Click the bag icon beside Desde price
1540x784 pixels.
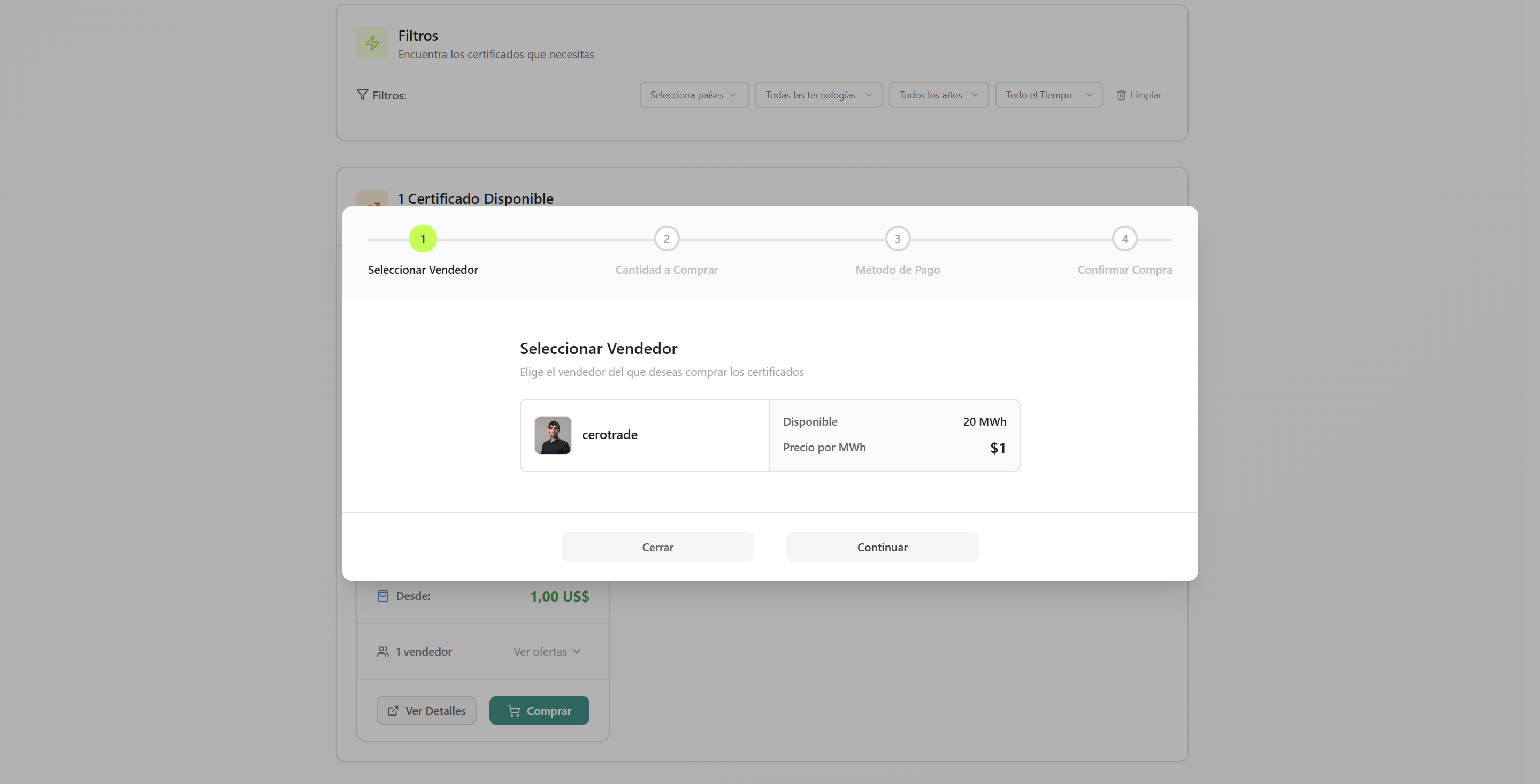[x=382, y=595]
